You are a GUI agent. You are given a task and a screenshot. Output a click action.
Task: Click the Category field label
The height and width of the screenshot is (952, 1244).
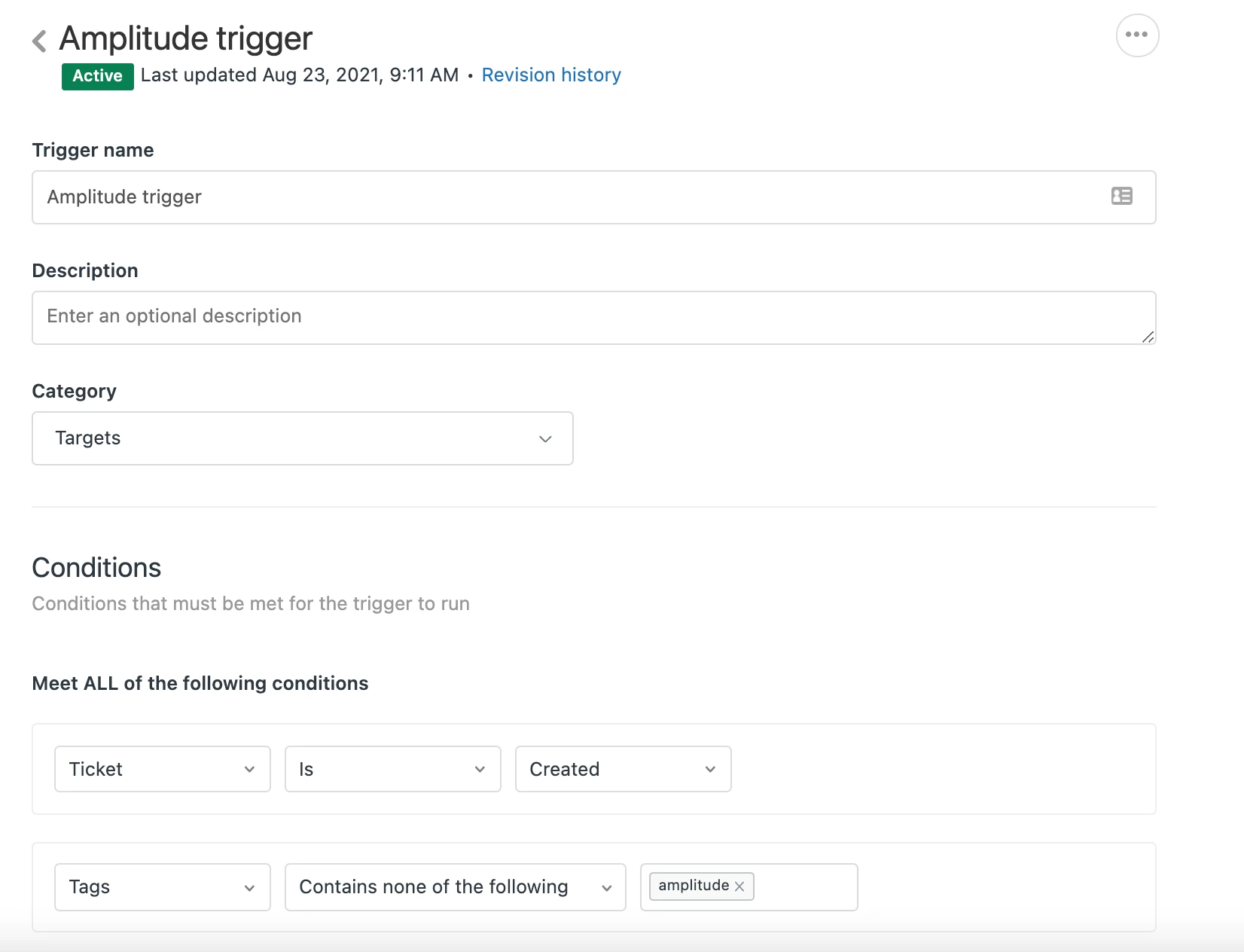point(75,391)
